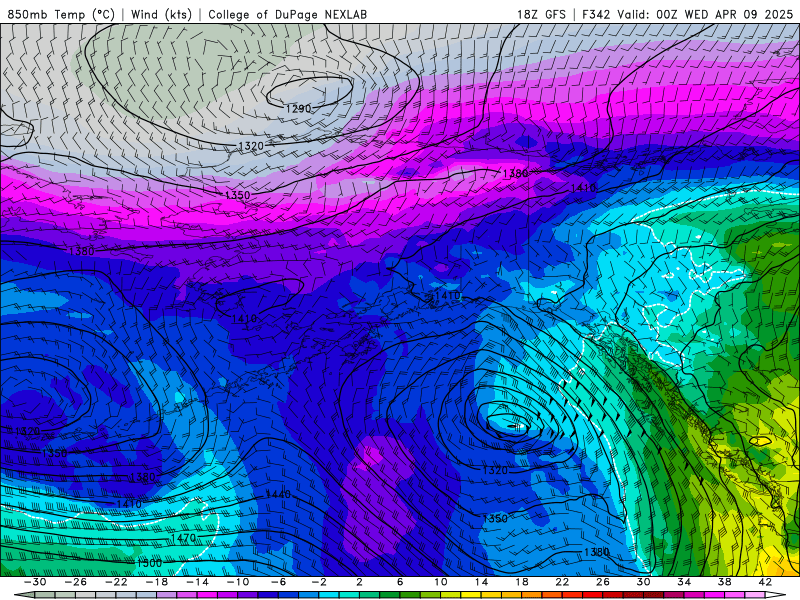Click the colorbar label 34

click(x=684, y=582)
